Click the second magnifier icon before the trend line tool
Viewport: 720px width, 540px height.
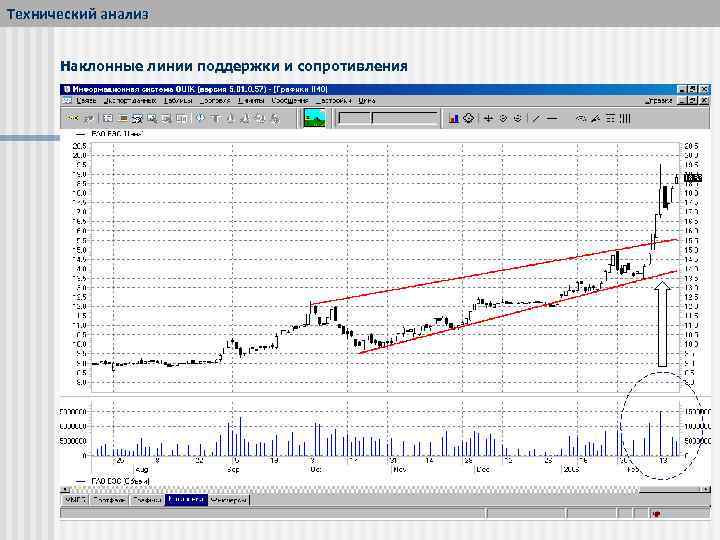point(518,119)
